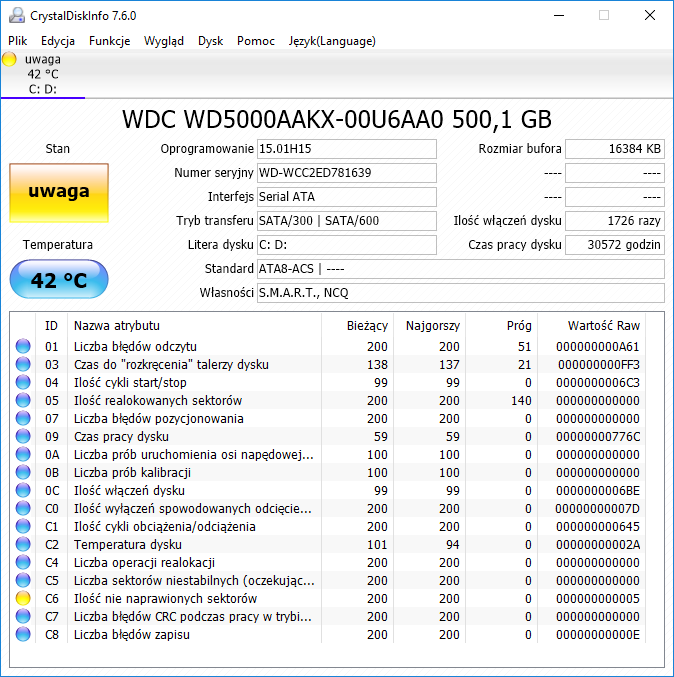This screenshot has width=674, height=677.
Task: Click yellow warning dot for C6 nie naprawionych sektorów
Action: [23, 598]
